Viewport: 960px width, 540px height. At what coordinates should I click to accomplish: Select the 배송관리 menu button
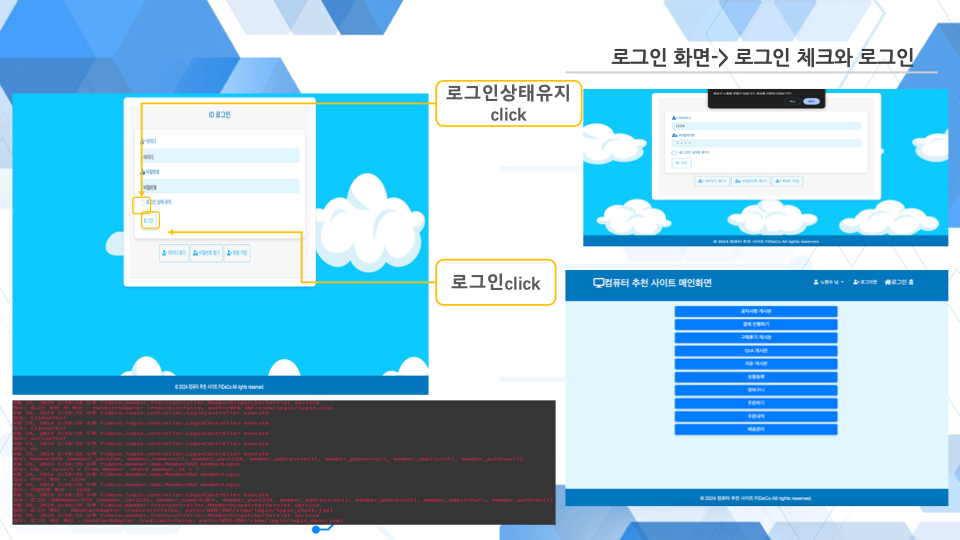pyautogui.click(x=755, y=429)
